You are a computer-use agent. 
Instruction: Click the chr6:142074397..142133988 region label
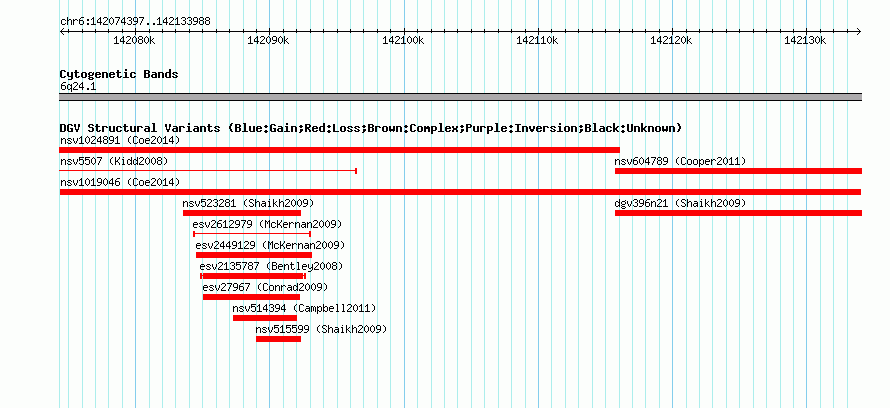tap(135, 22)
